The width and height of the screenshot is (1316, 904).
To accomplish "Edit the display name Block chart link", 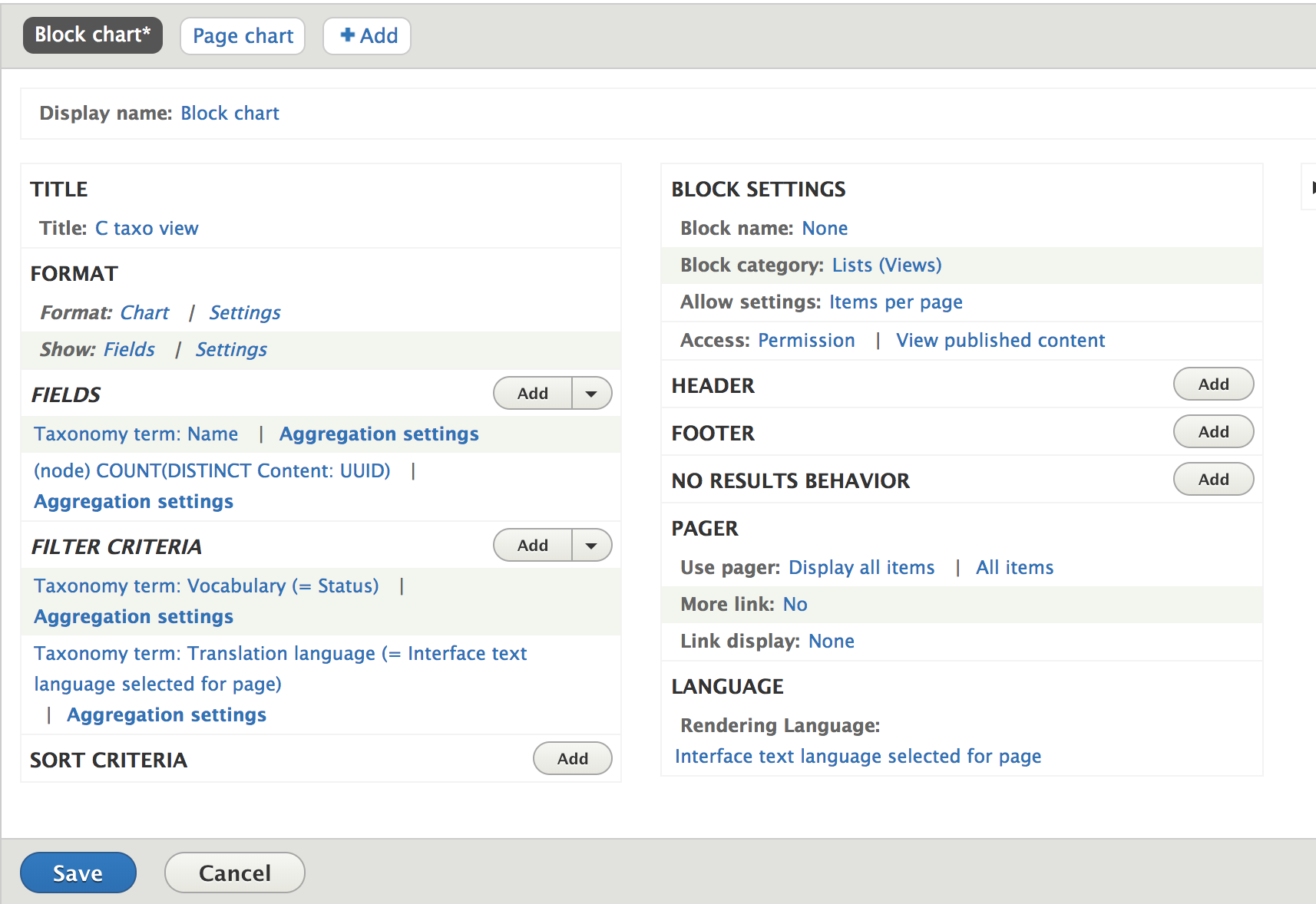I will pyautogui.click(x=230, y=114).
